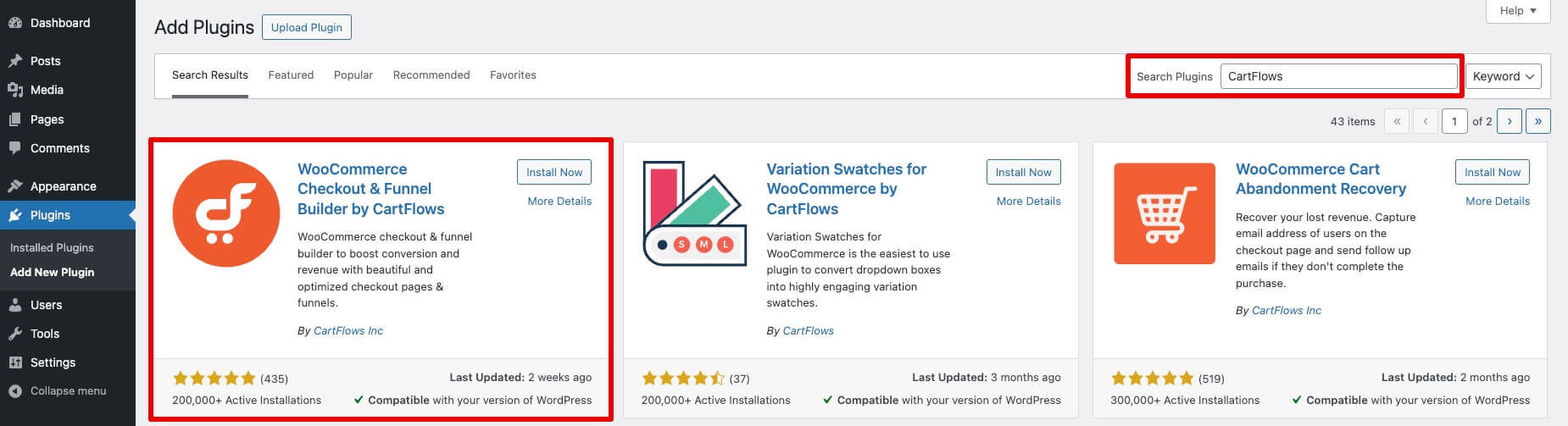The height and width of the screenshot is (426, 1568).
Task: Click the Search Plugins input field
Action: pos(1338,76)
